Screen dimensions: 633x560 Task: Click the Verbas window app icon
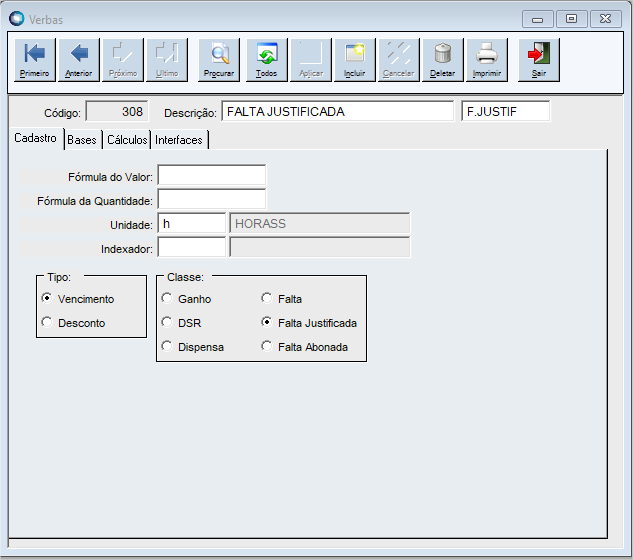(17, 19)
